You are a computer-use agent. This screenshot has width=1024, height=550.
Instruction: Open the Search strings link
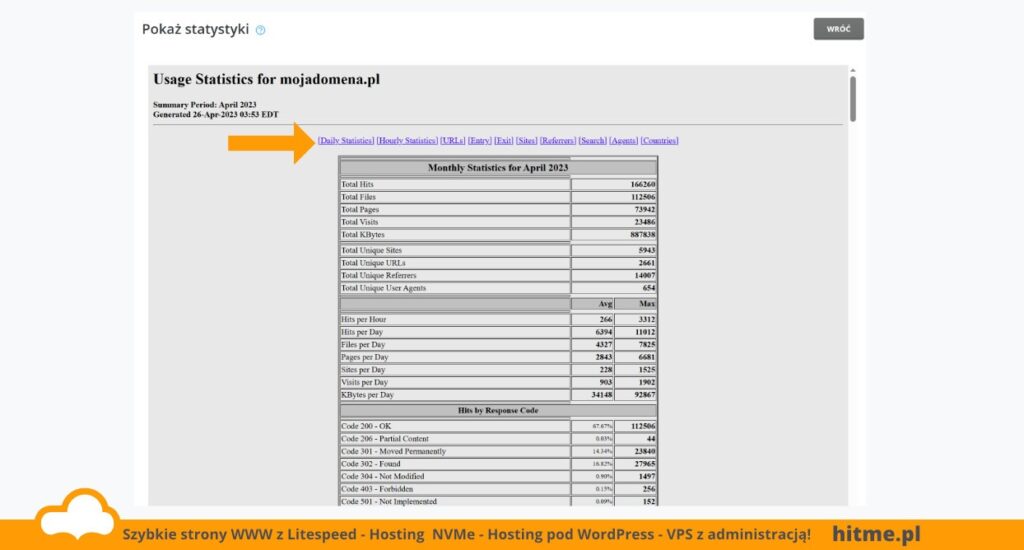(592, 140)
